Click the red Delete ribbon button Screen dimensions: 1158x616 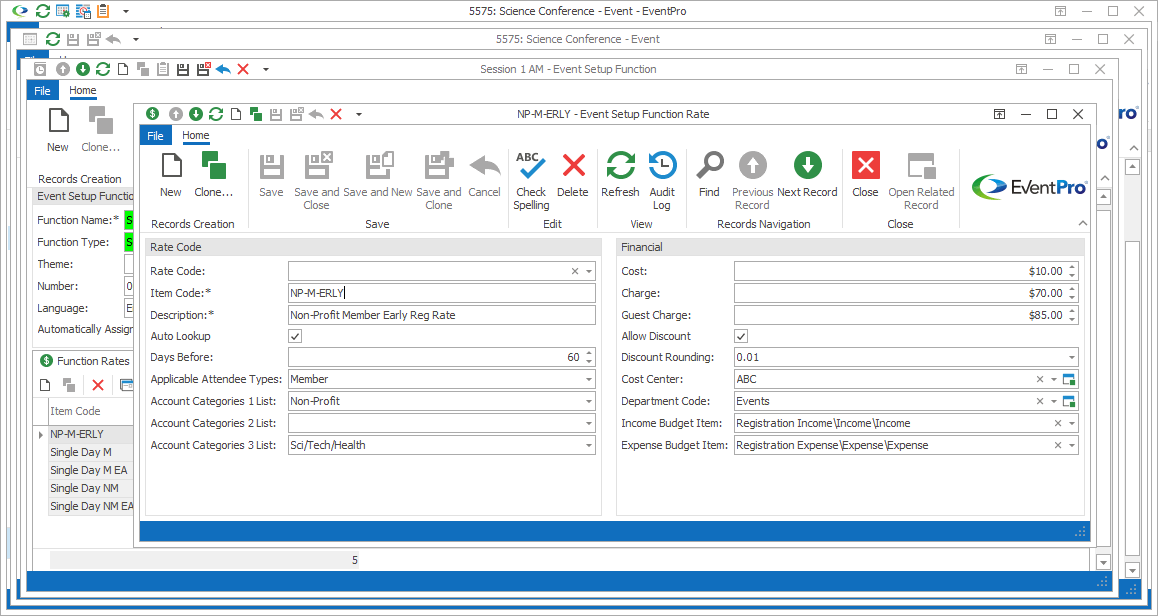click(573, 176)
